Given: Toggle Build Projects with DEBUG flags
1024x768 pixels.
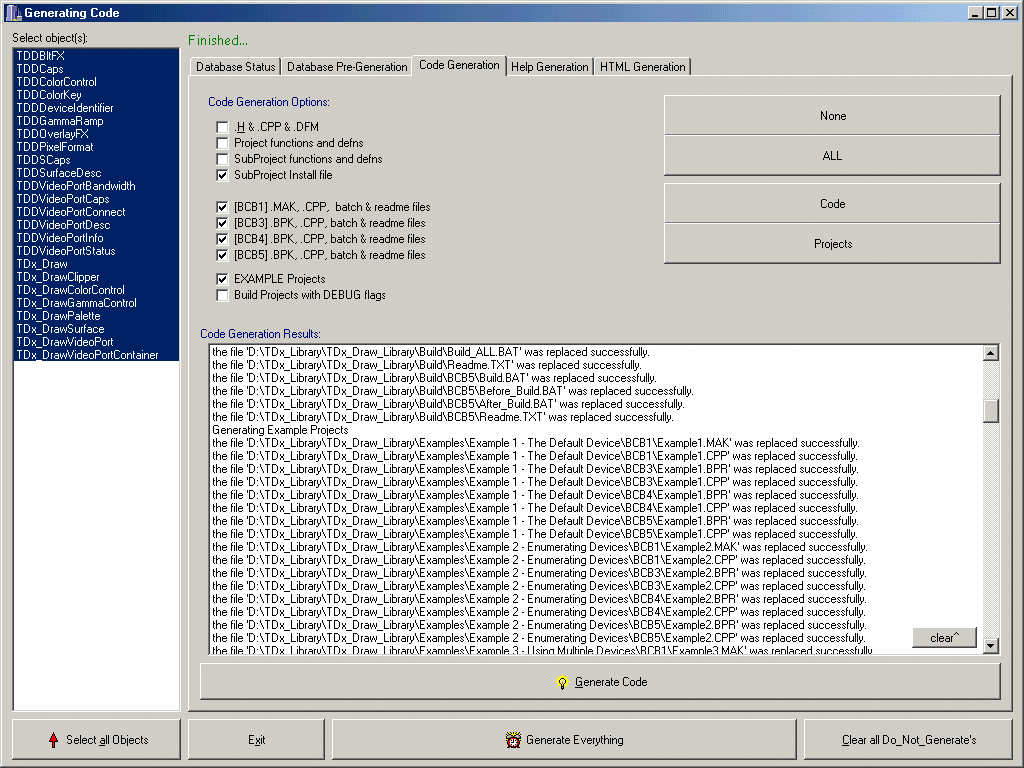Looking at the screenshot, I should [222, 295].
